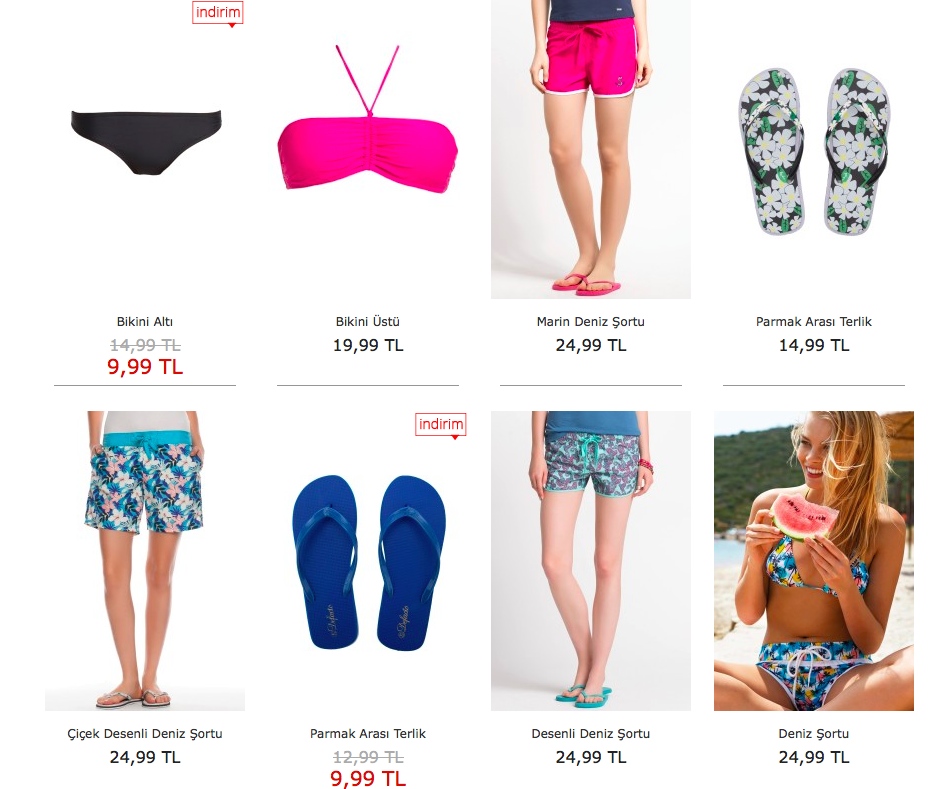Image resolution: width=944 pixels, height=789 pixels.
Task: Open the watermelon beach model photo
Action: (814, 561)
